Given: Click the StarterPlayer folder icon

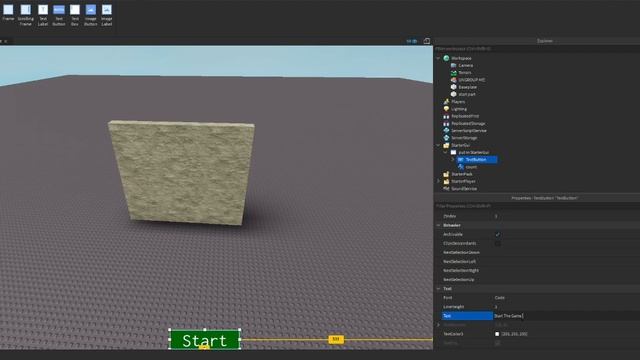Looking at the screenshot, I should (x=446, y=181).
